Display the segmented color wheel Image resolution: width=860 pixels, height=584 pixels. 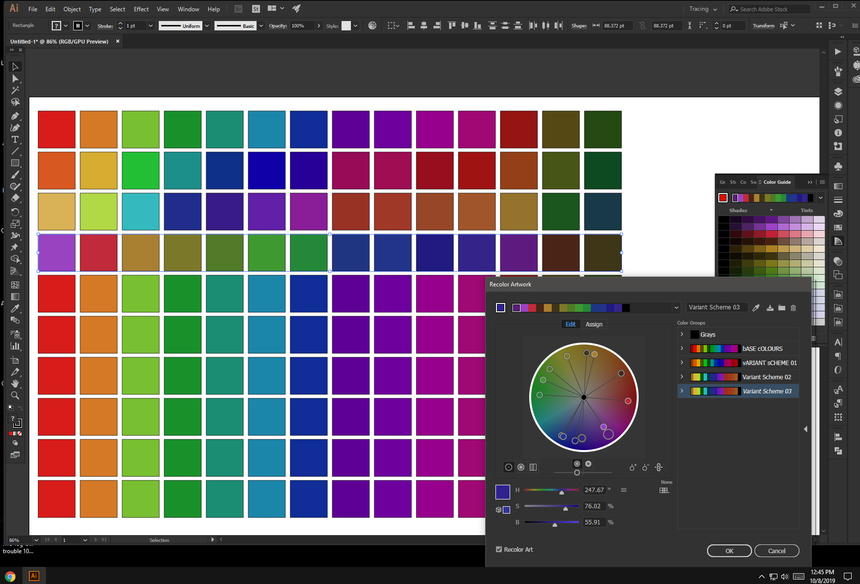(521, 467)
